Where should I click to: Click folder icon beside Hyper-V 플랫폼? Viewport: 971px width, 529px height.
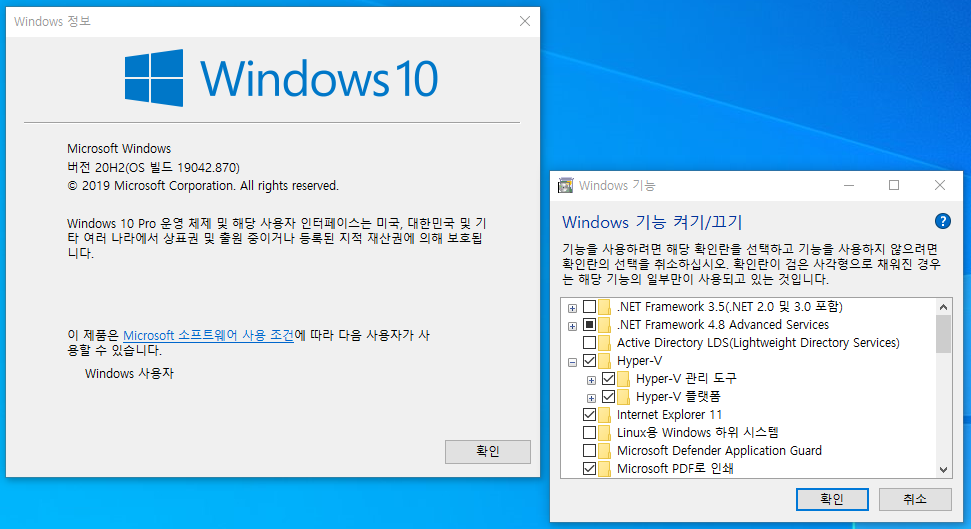coord(624,396)
